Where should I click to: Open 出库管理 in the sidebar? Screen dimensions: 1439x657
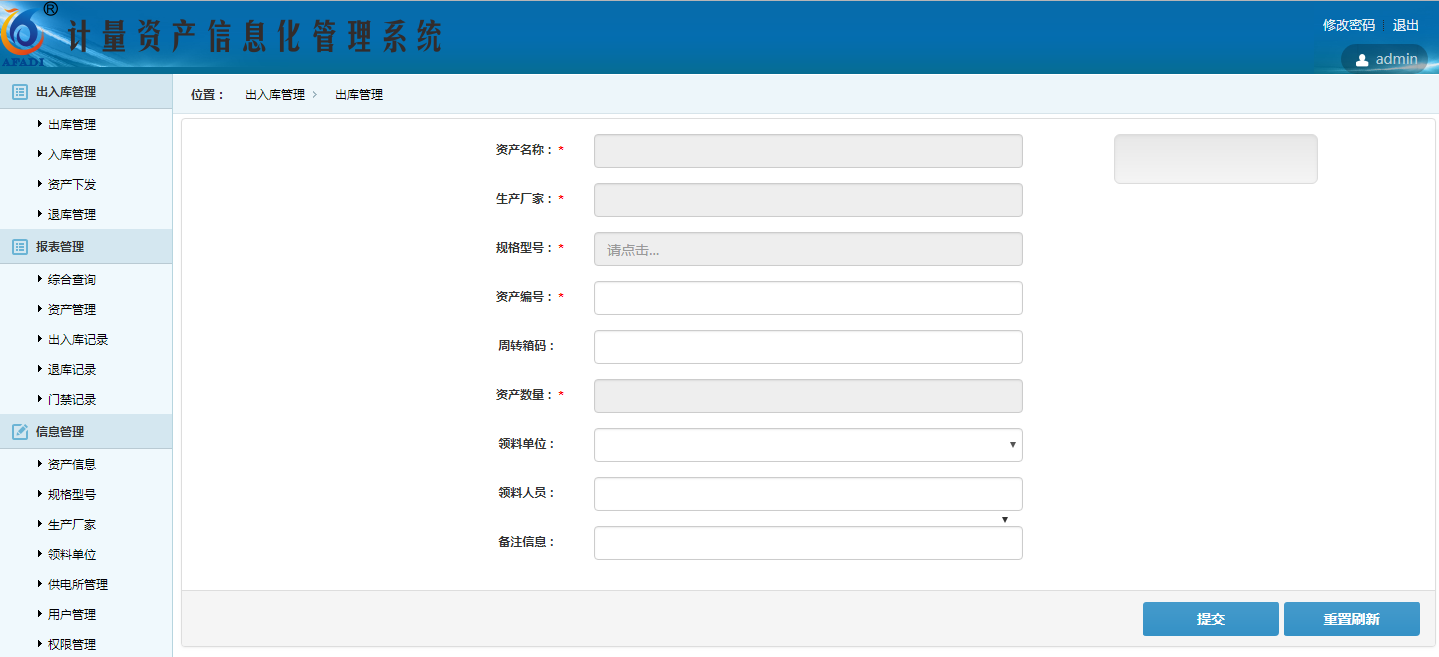tap(72, 125)
